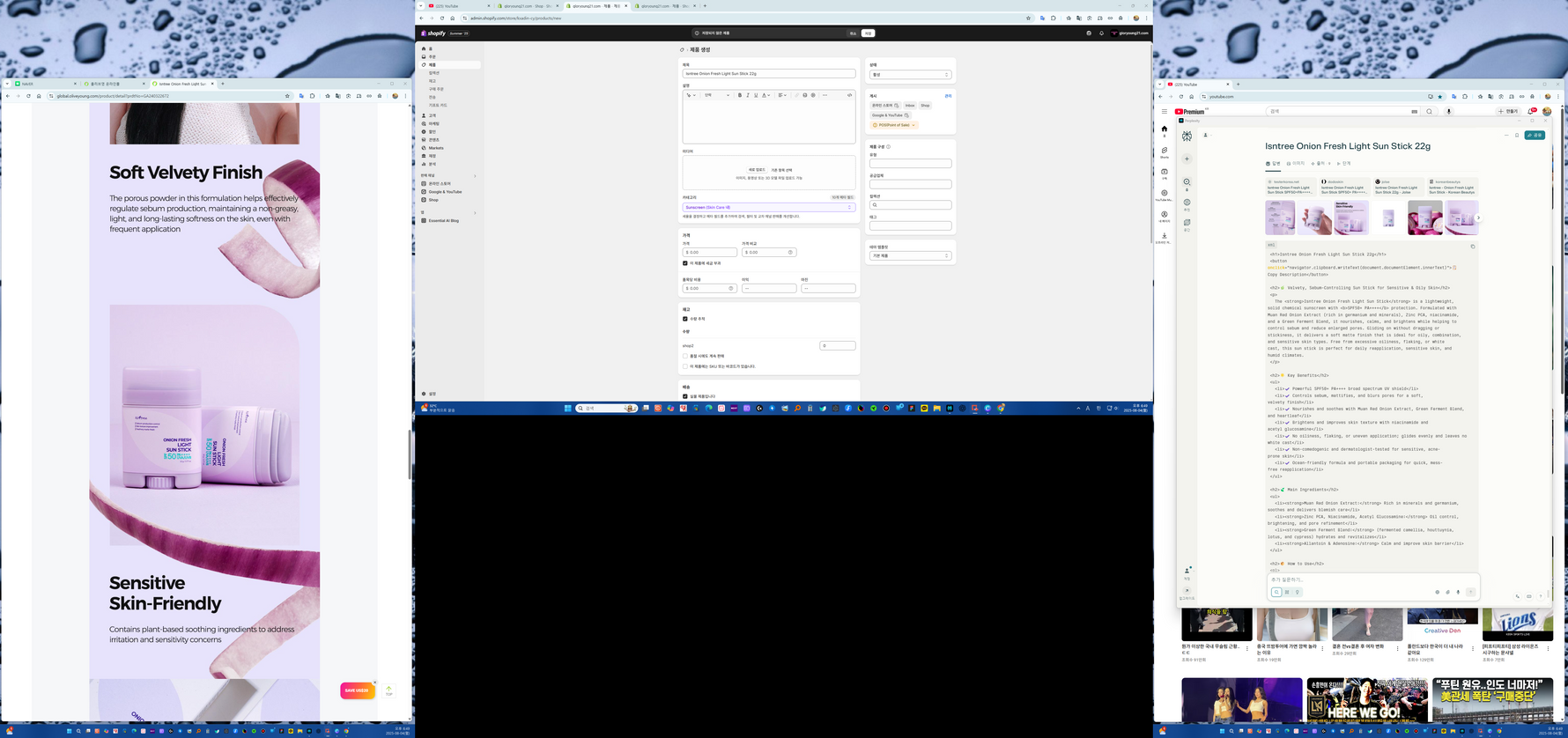
Task: Show HTML code view in description editor
Action: click(x=850, y=95)
